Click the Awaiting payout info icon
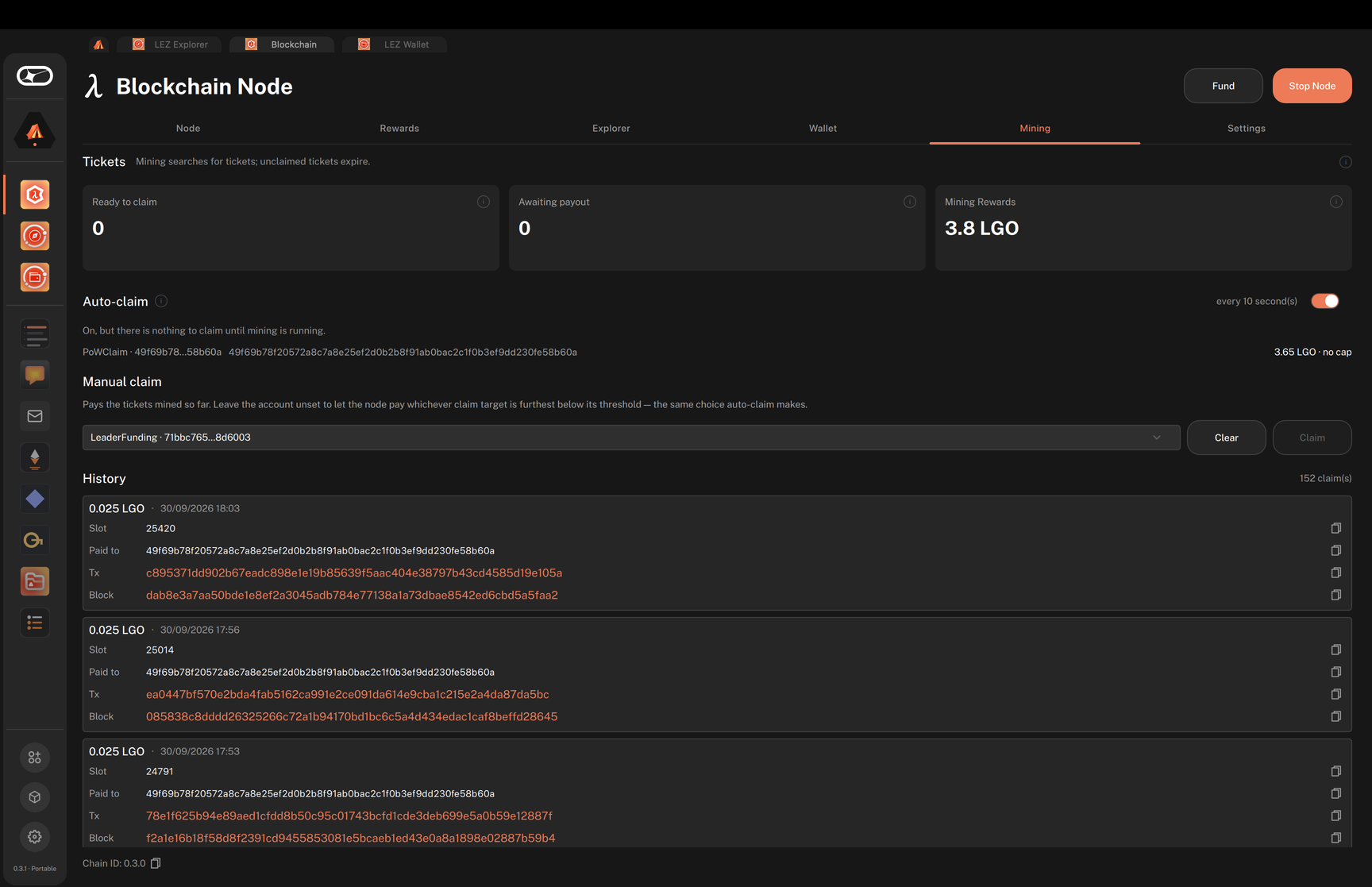The height and width of the screenshot is (887, 1372). pyautogui.click(x=910, y=202)
